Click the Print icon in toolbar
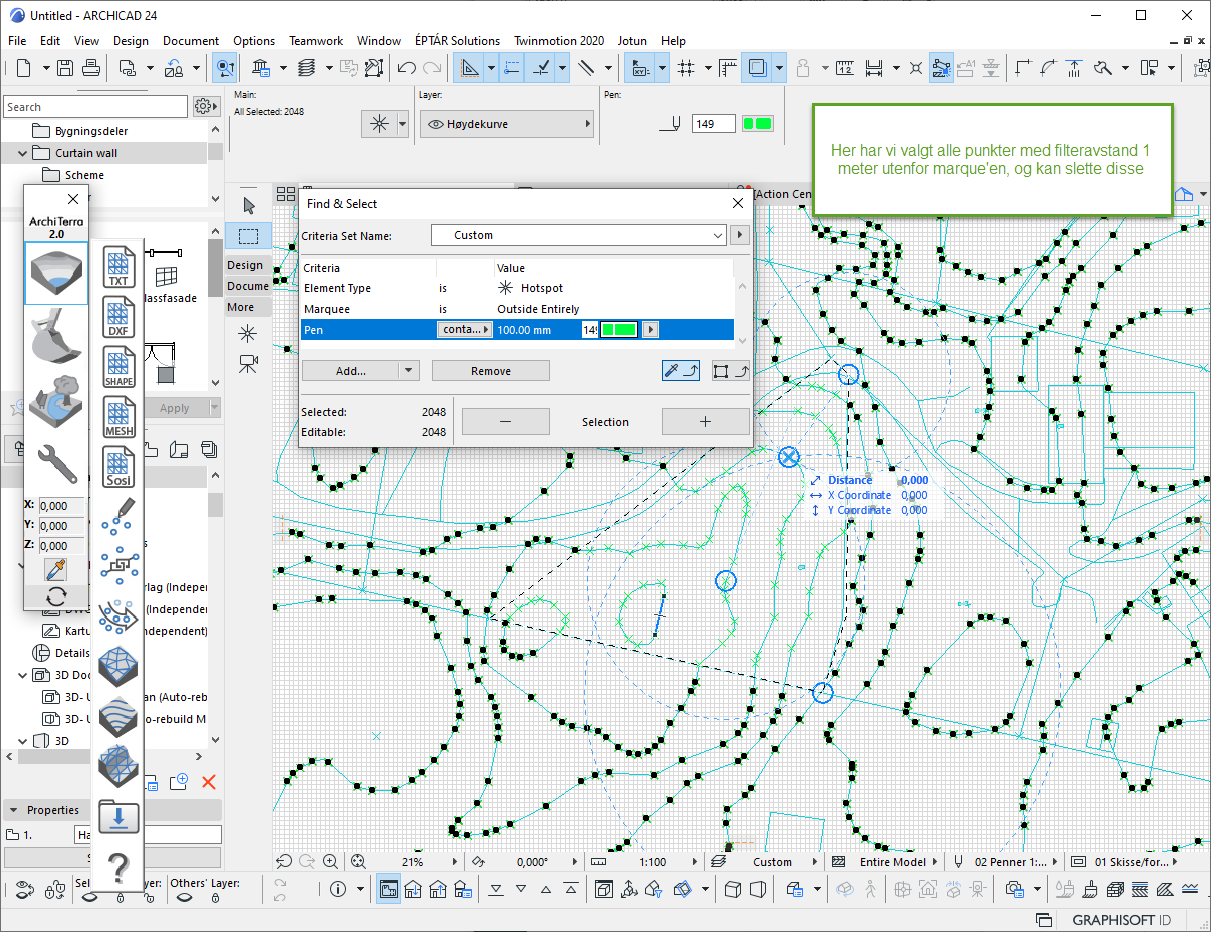The height and width of the screenshot is (932, 1211). [x=90, y=68]
